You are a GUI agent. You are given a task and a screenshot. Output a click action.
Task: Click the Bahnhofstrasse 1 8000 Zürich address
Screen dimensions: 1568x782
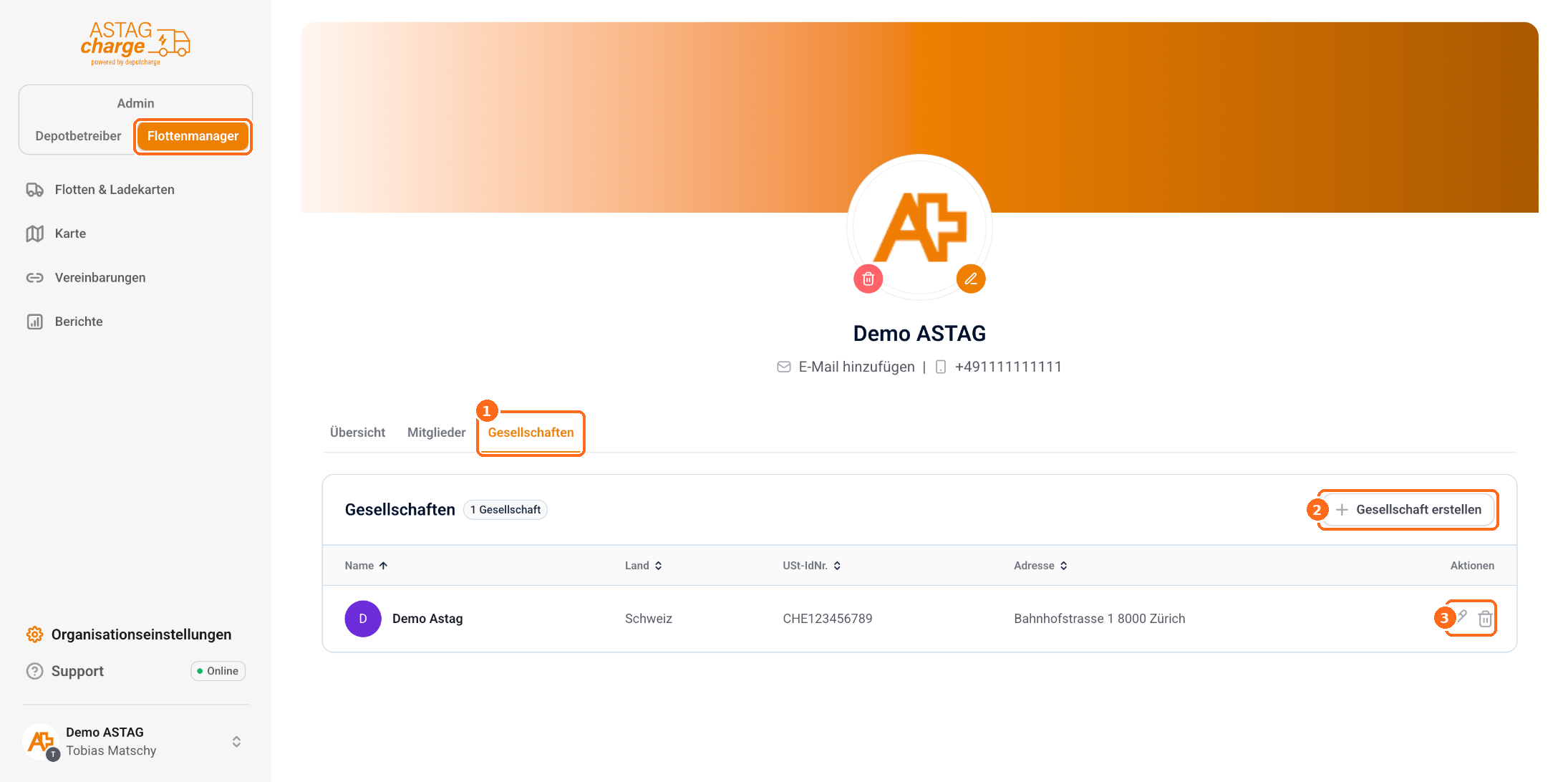click(x=1100, y=619)
